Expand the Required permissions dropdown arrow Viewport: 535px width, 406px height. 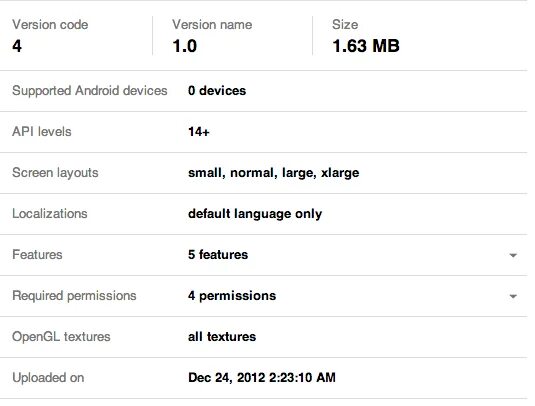[x=513, y=296]
